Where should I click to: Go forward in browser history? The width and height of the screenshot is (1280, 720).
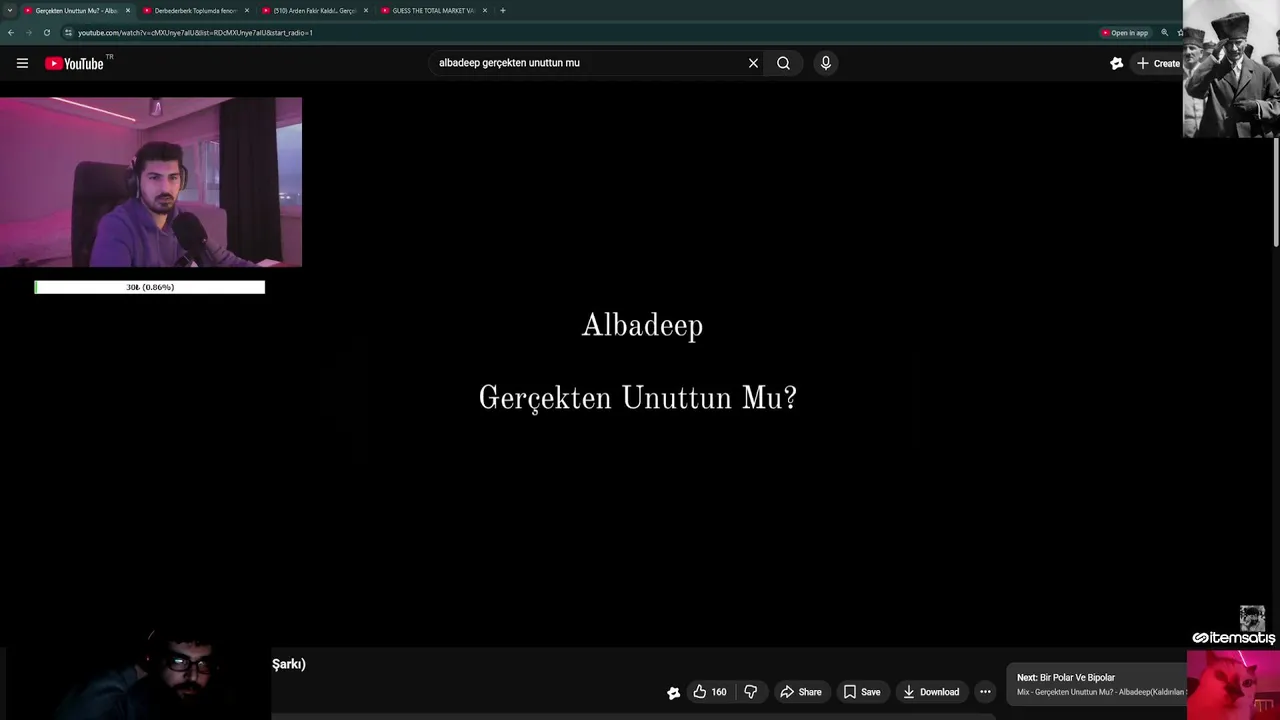point(28,33)
